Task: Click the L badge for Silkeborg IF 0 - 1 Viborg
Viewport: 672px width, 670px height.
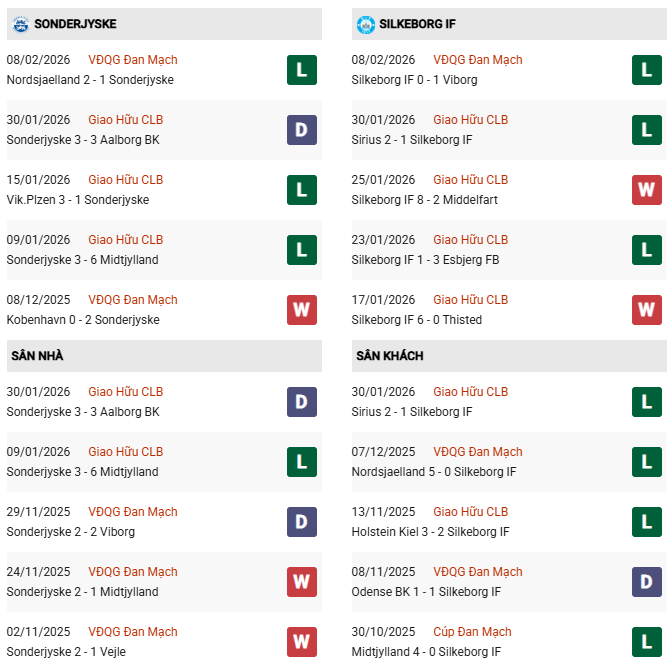Action: (x=646, y=70)
